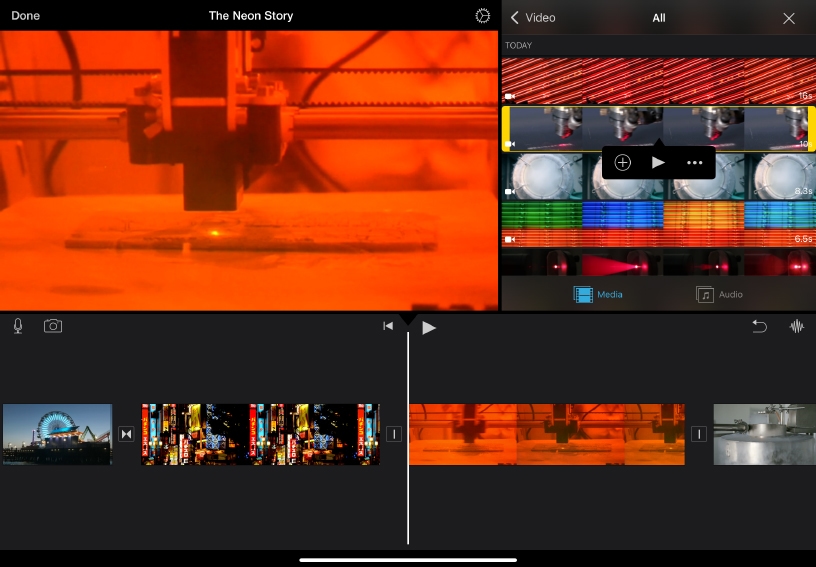The width and height of the screenshot is (816, 567).
Task: Open more options ellipsis in clip popup
Action: [x=695, y=163]
